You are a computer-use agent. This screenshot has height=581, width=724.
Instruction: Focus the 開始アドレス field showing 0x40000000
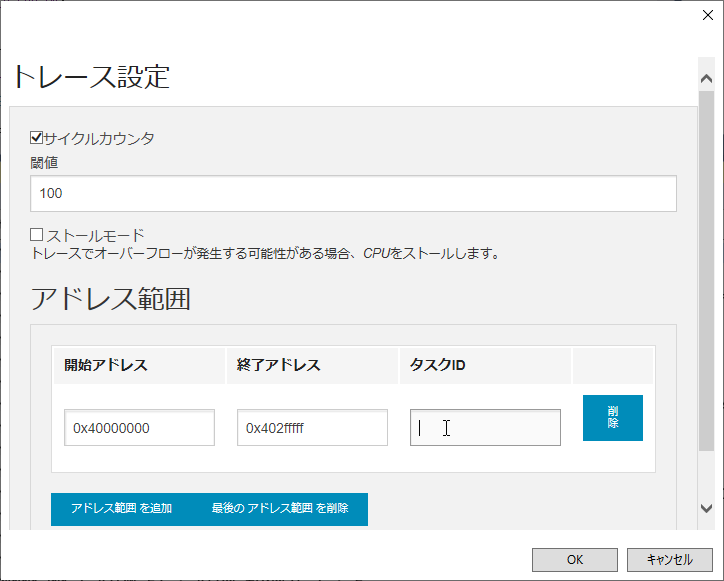click(139, 428)
